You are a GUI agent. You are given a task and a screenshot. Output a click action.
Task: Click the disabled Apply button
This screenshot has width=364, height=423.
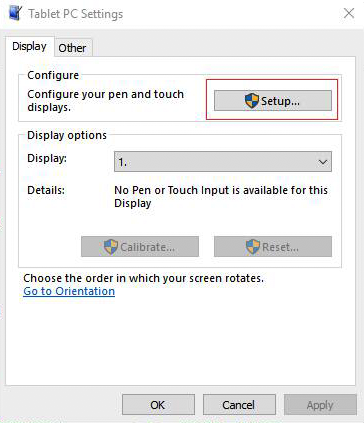(x=320, y=405)
